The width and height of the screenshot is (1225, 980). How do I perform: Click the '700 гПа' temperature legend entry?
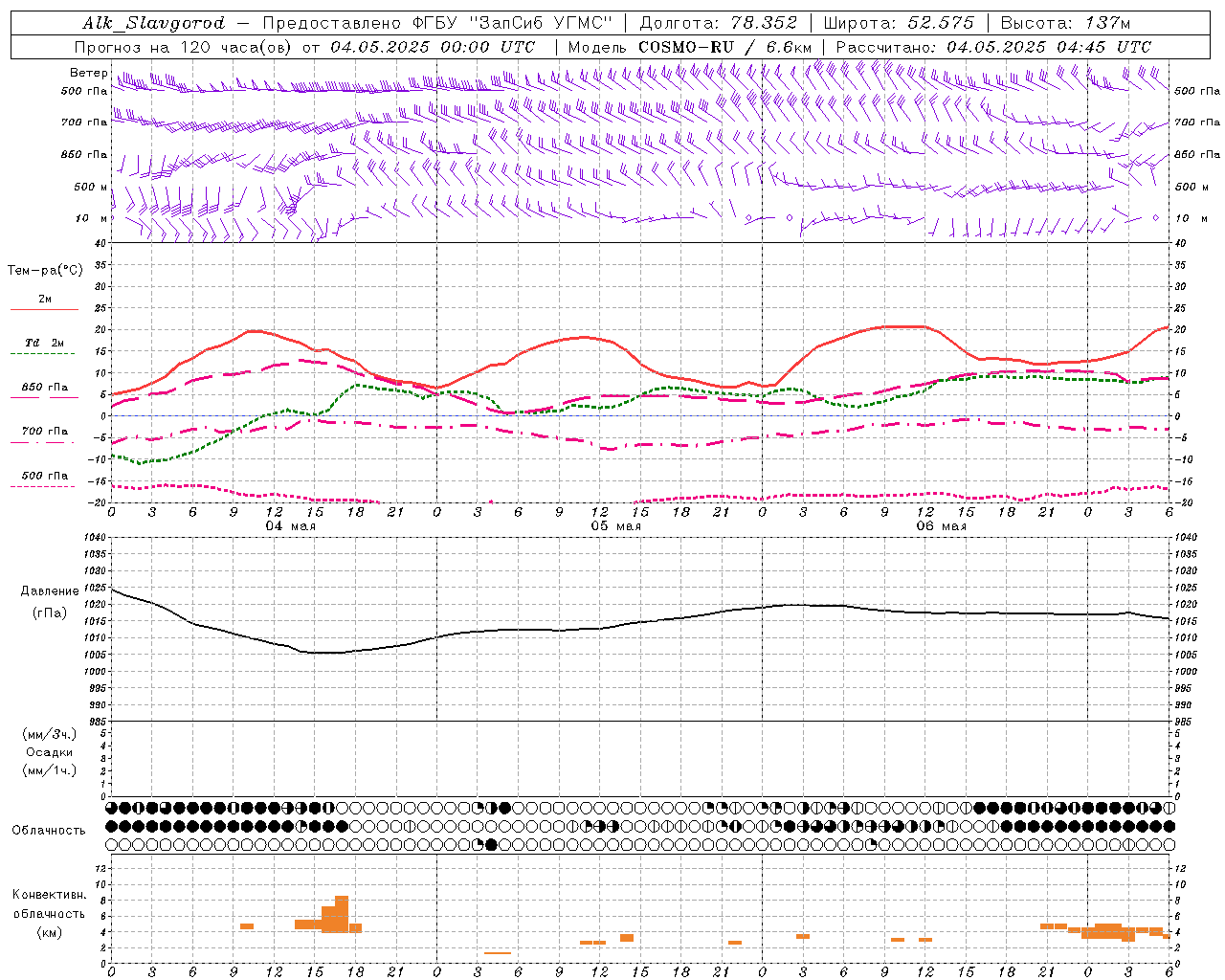(x=44, y=431)
